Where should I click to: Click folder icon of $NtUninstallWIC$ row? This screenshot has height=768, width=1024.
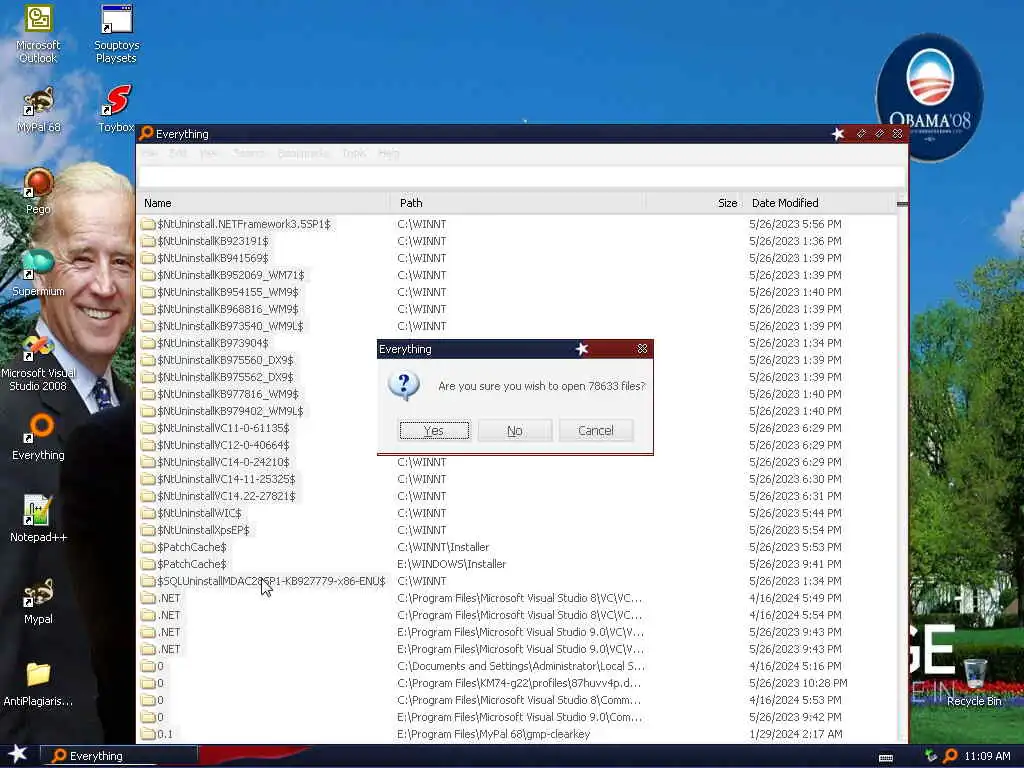pyautogui.click(x=148, y=513)
